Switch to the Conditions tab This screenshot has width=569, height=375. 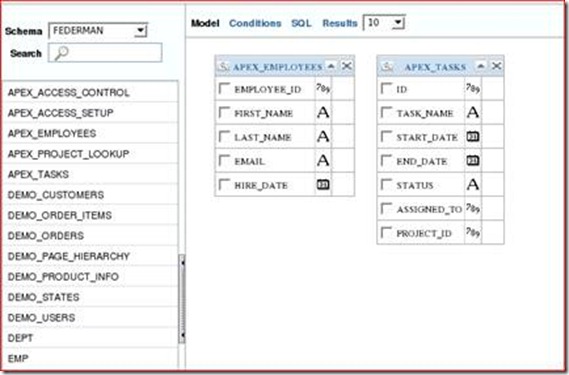(255, 23)
